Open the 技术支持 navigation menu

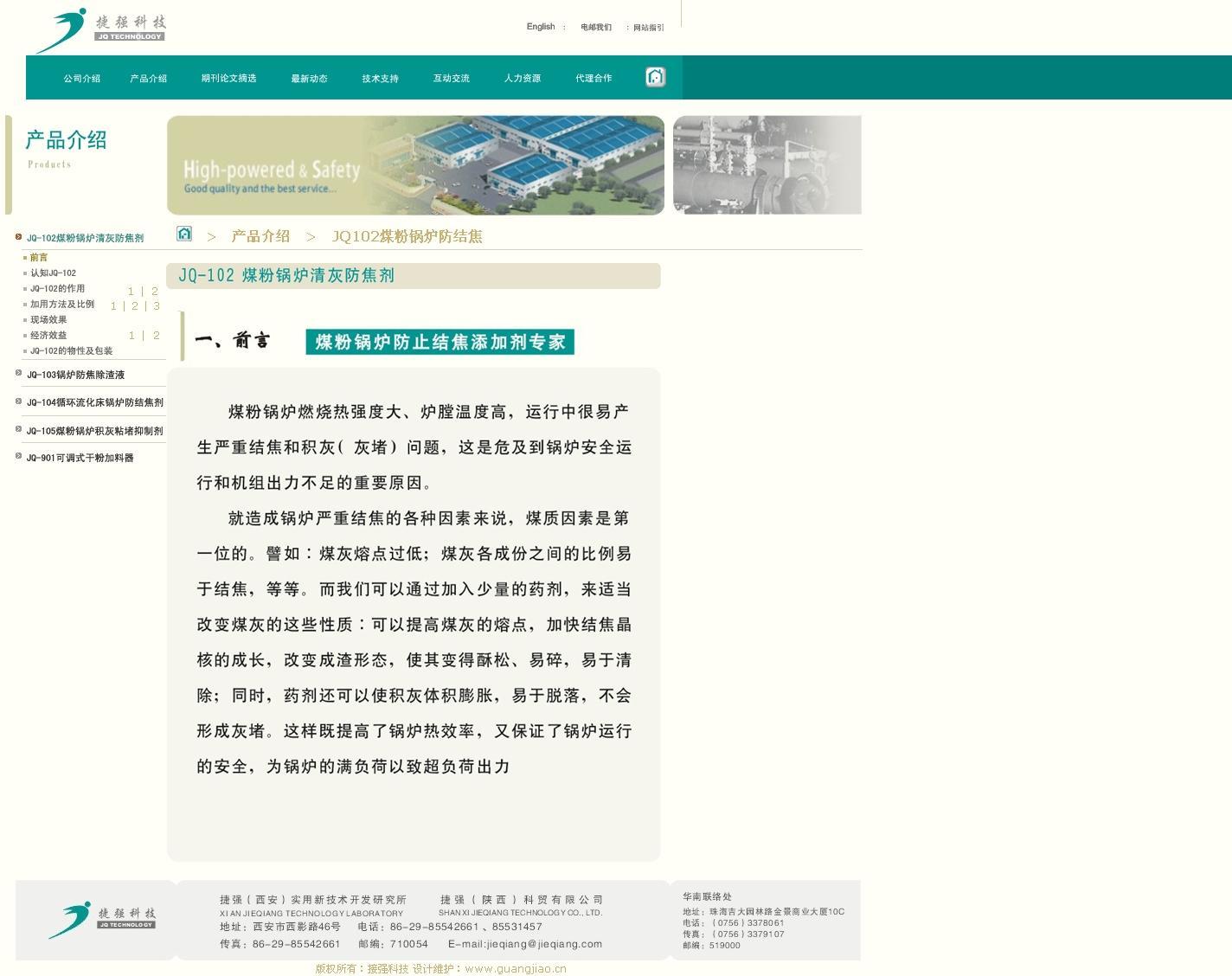(x=380, y=79)
